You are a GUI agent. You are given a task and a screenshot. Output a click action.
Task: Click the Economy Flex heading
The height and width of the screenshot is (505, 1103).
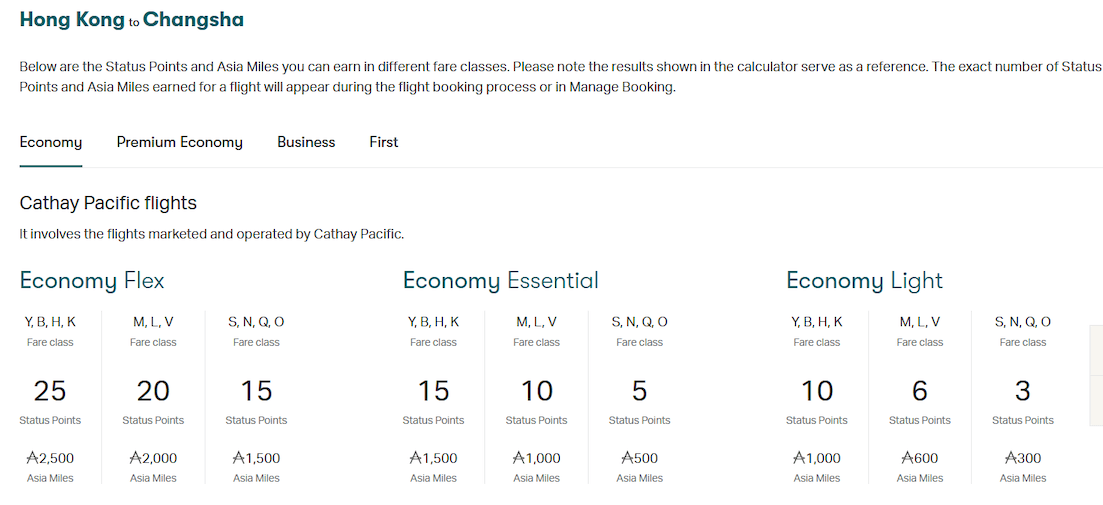[92, 281]
